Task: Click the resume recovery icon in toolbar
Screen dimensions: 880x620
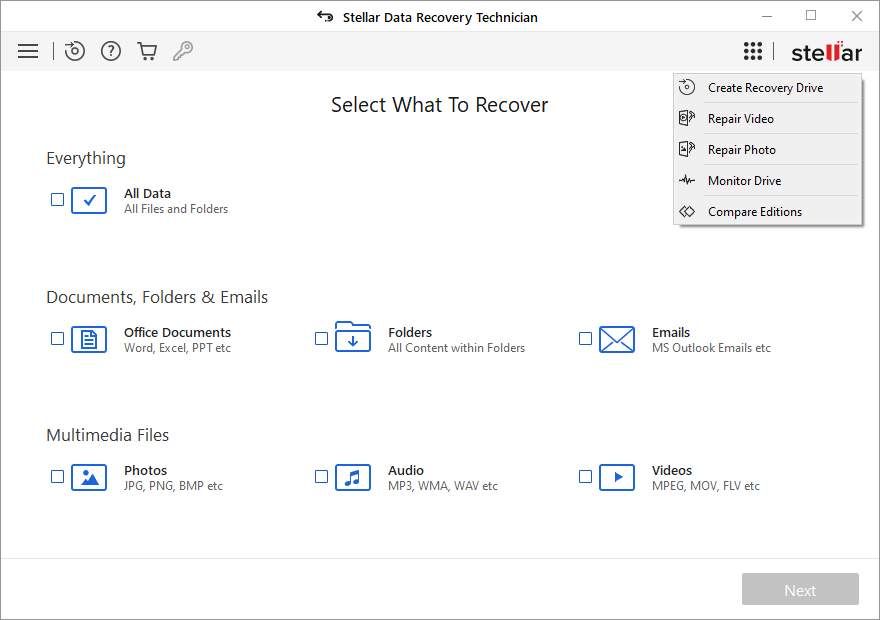Action: pyautogui.click(x=75, y=51)
